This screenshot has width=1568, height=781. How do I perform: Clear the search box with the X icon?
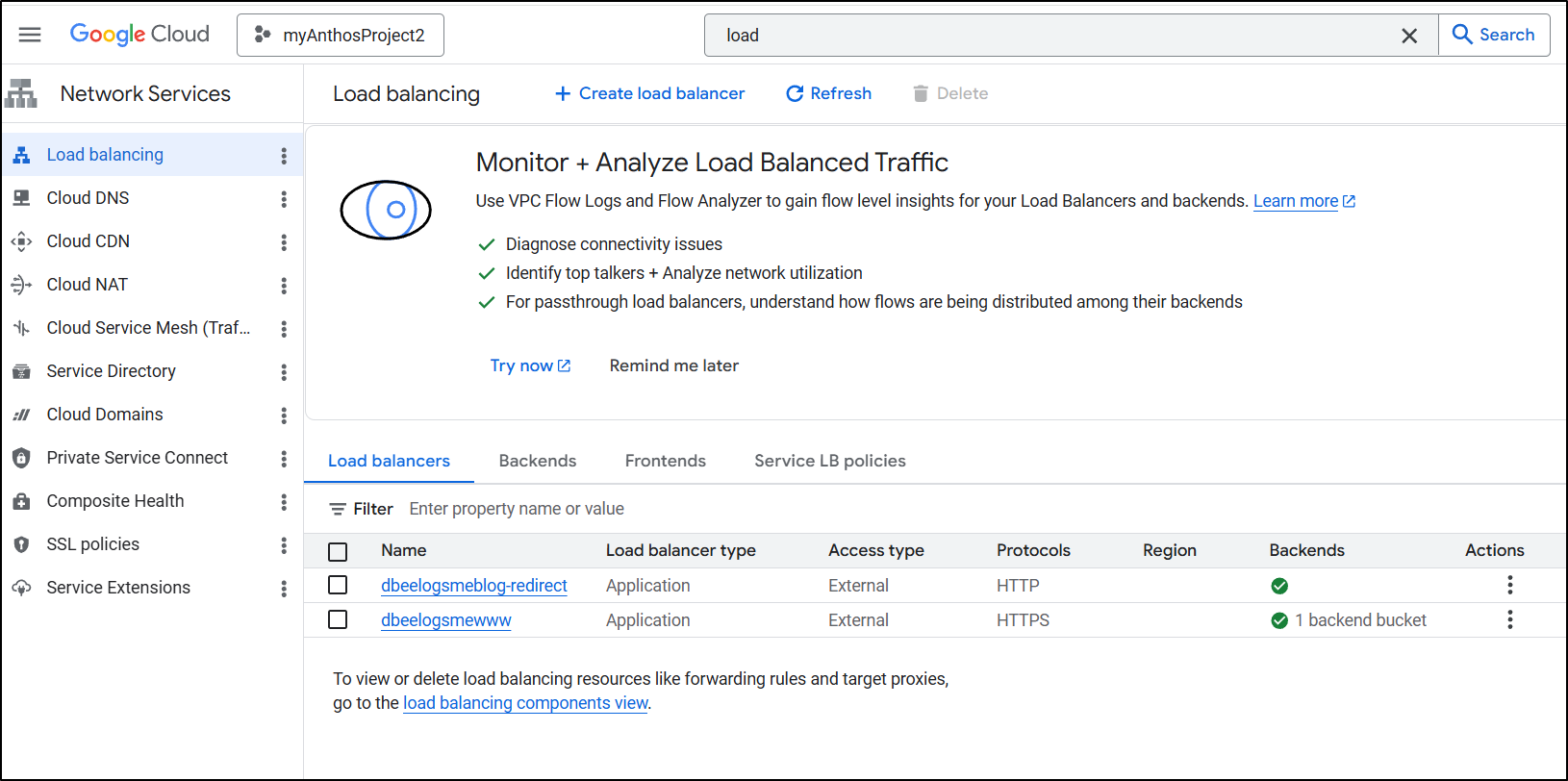tap(1409, 36)
